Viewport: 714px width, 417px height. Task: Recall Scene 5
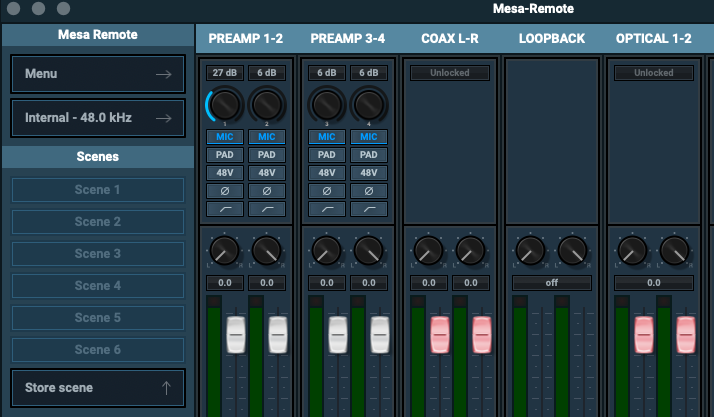(98, 318)
